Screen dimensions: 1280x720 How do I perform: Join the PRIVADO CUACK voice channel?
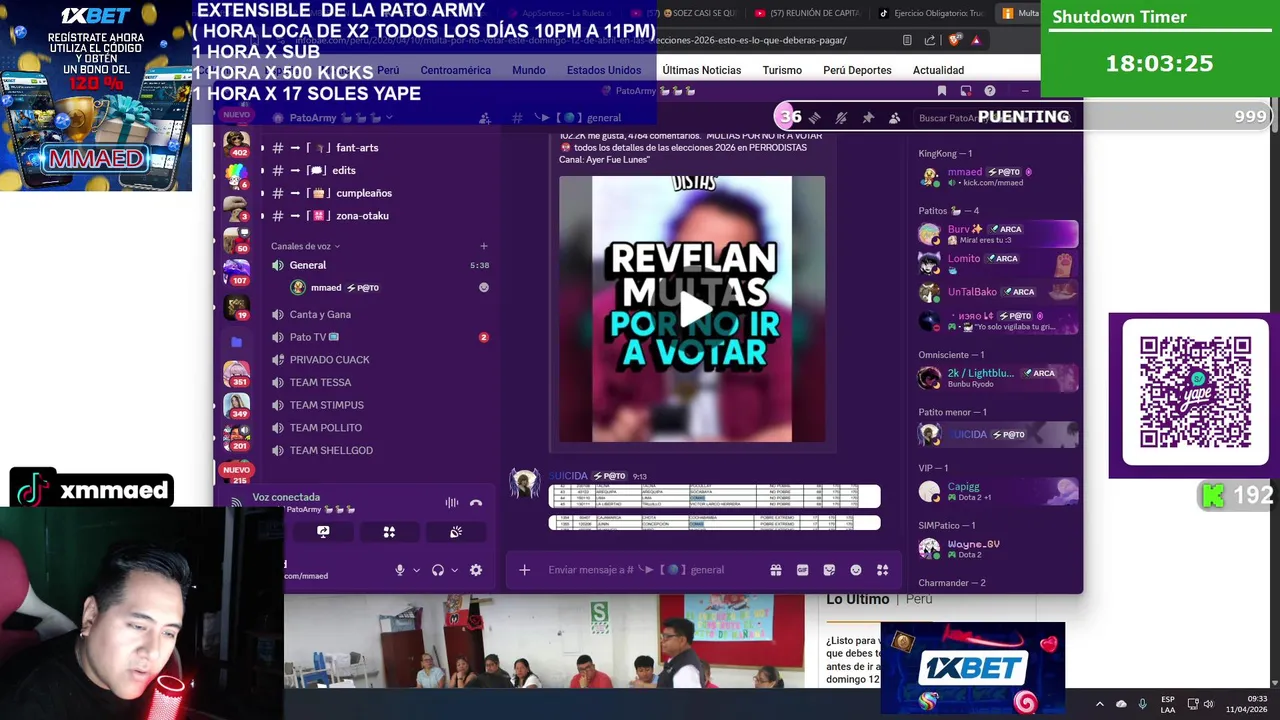tap(380, 360)
